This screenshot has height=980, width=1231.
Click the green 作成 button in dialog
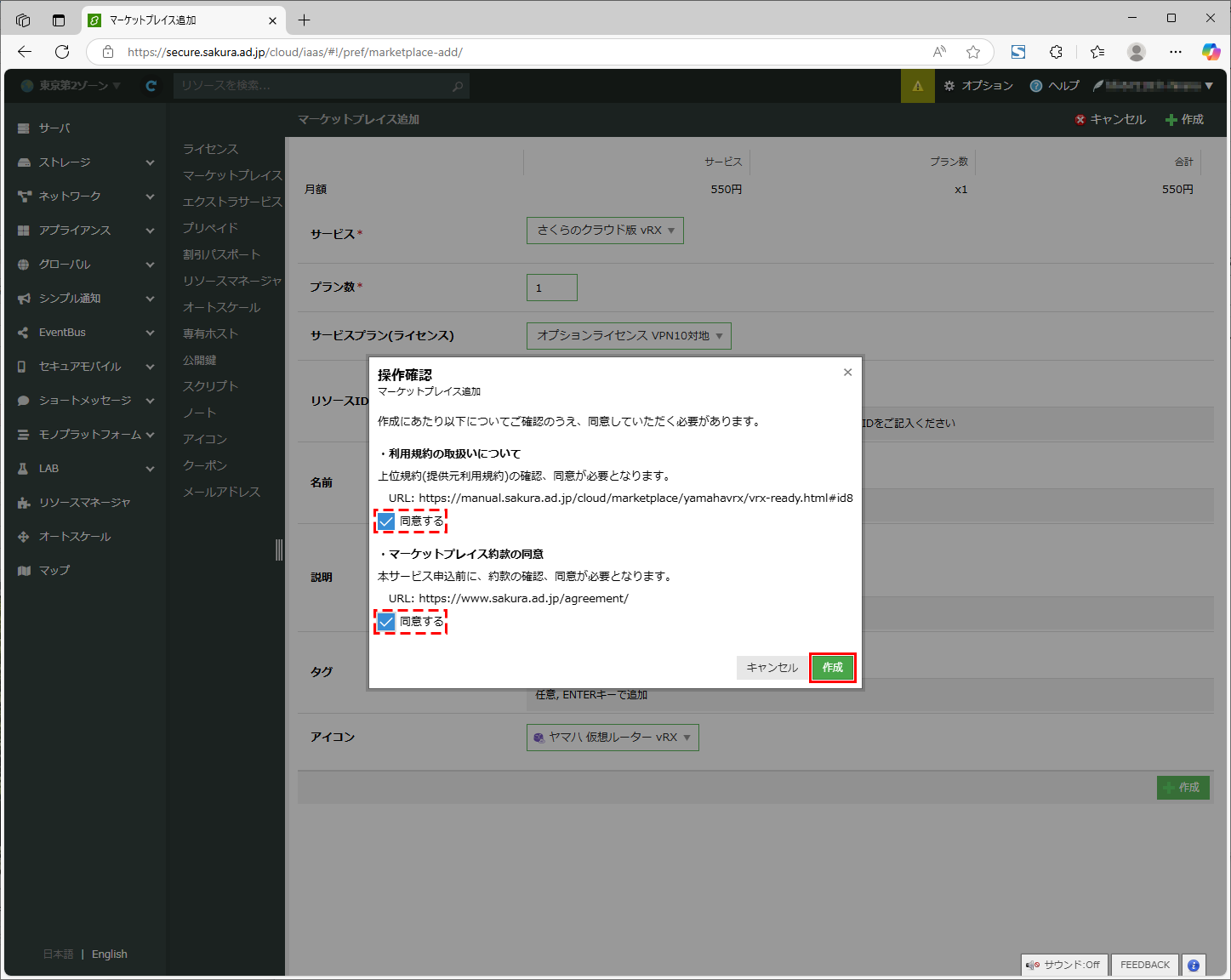click(x=832, y=668)
